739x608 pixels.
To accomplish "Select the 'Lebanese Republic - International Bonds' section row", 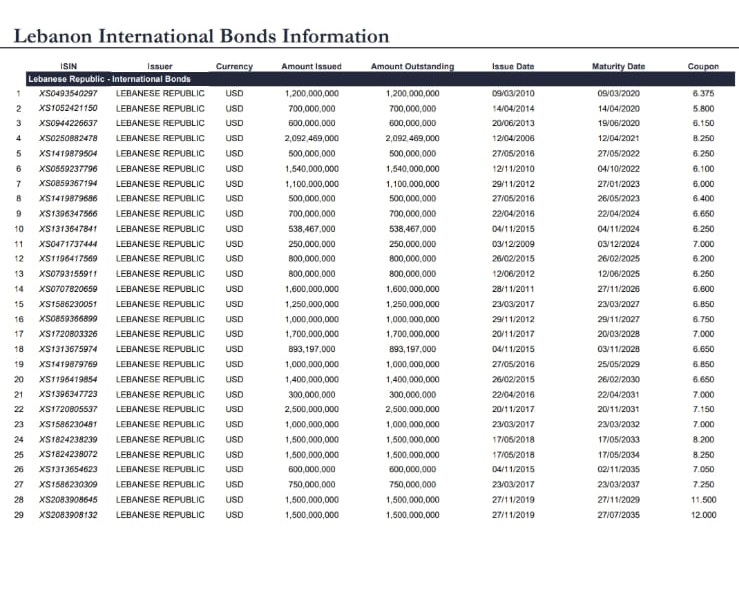I will pyautogui.click(x=380, y=79).
